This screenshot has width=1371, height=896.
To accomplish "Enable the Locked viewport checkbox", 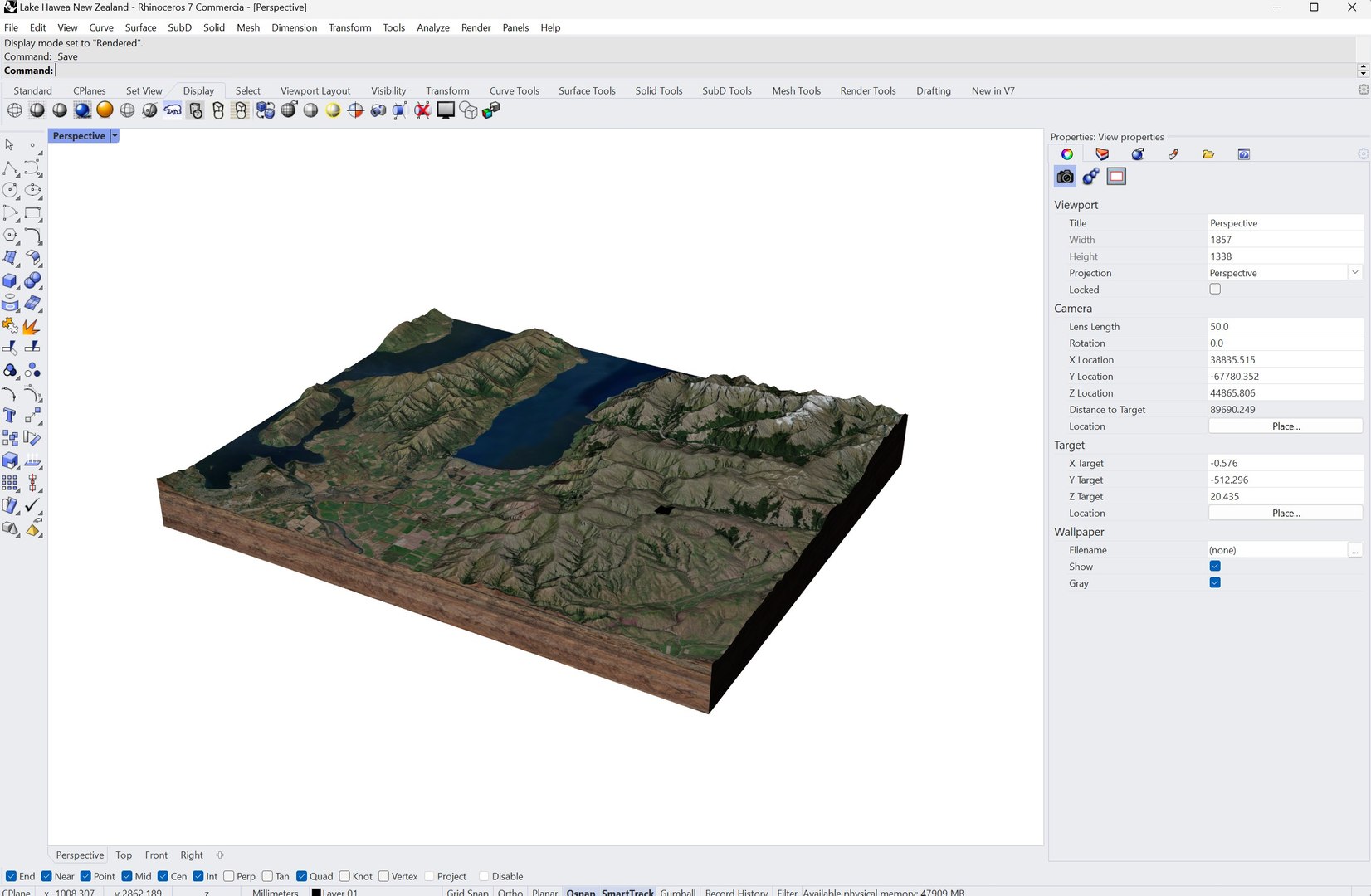I will point(1215,290).
